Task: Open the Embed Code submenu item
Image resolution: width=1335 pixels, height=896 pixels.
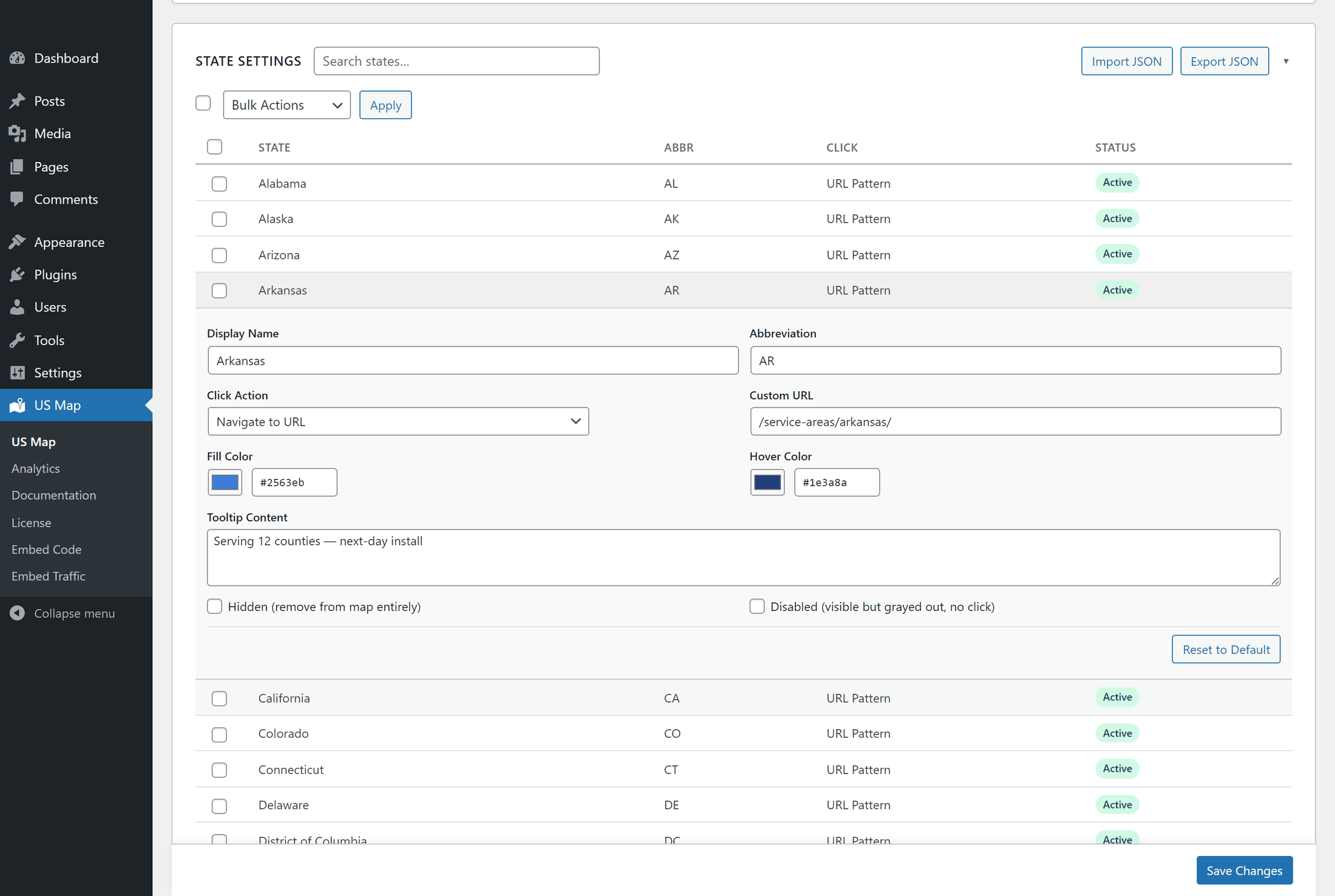Action: tap(47, 549)
